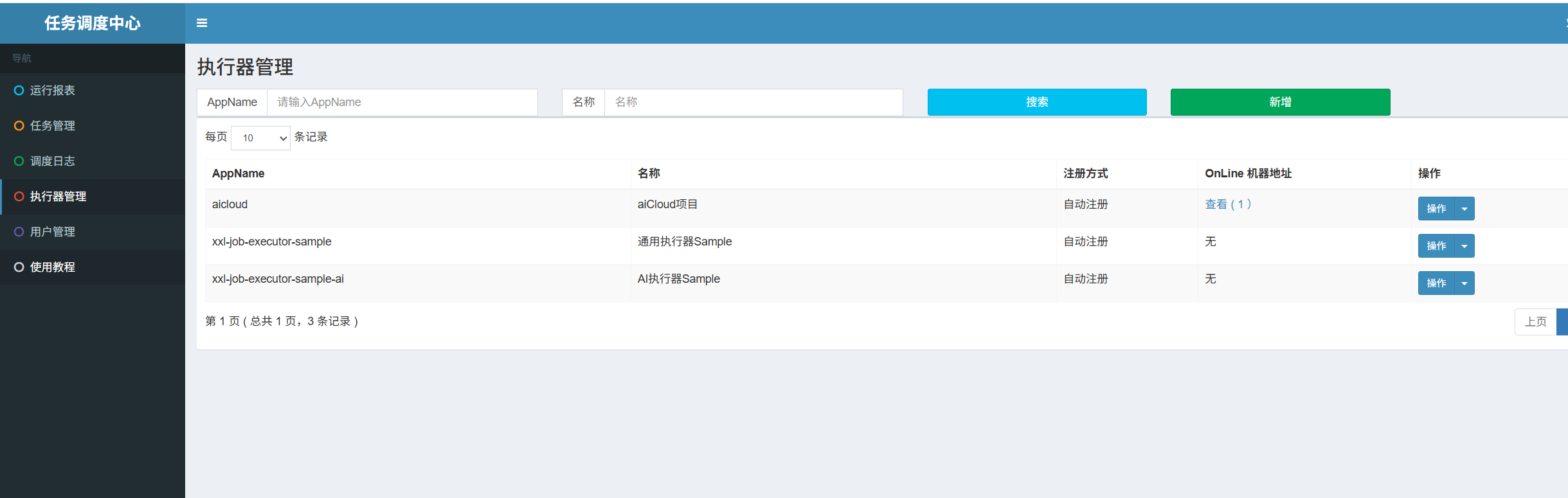
Task: Click the 上页 pagination button
Action: tap(1536, 322)
